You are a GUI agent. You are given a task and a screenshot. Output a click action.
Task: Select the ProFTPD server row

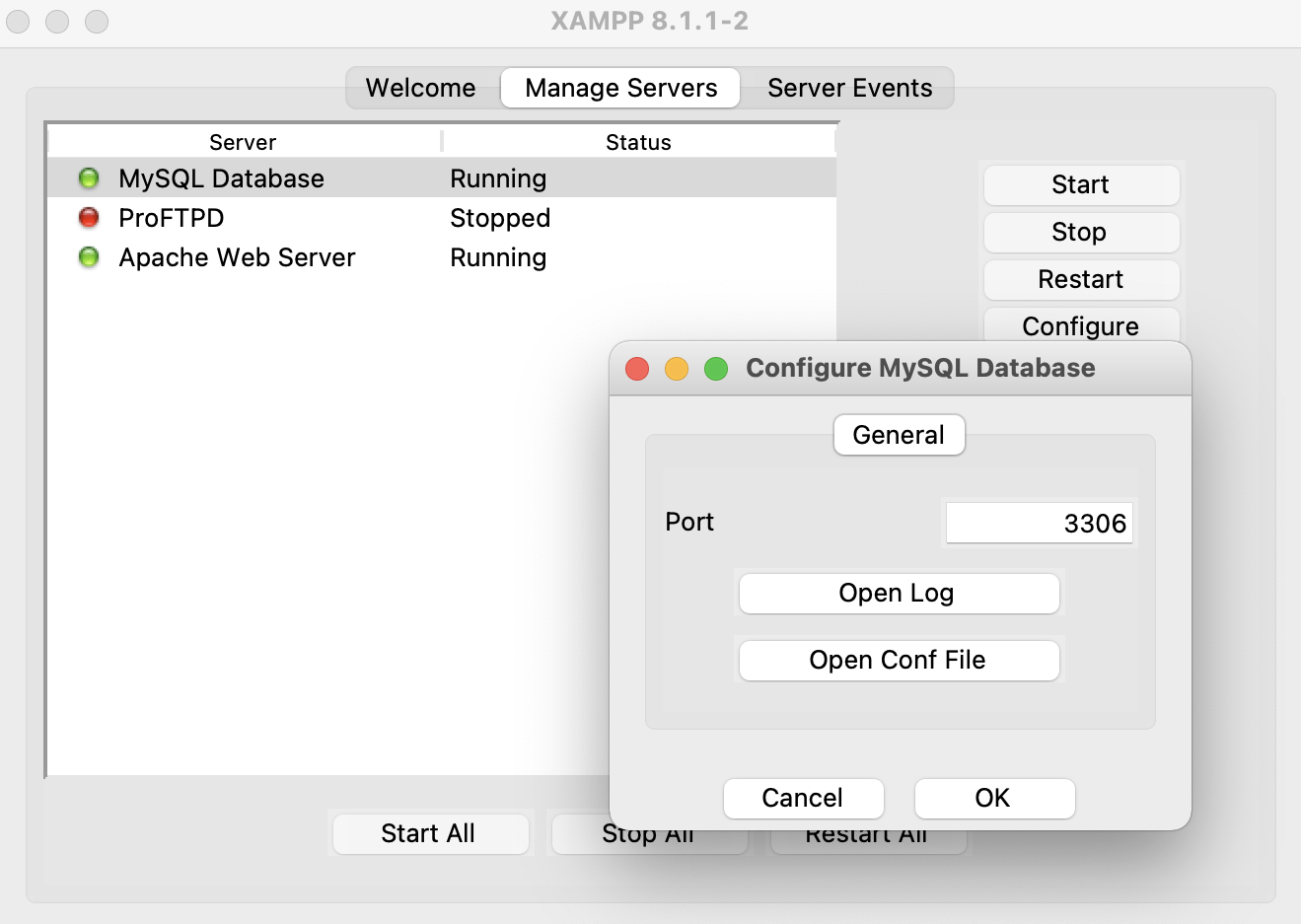point(247,218)
